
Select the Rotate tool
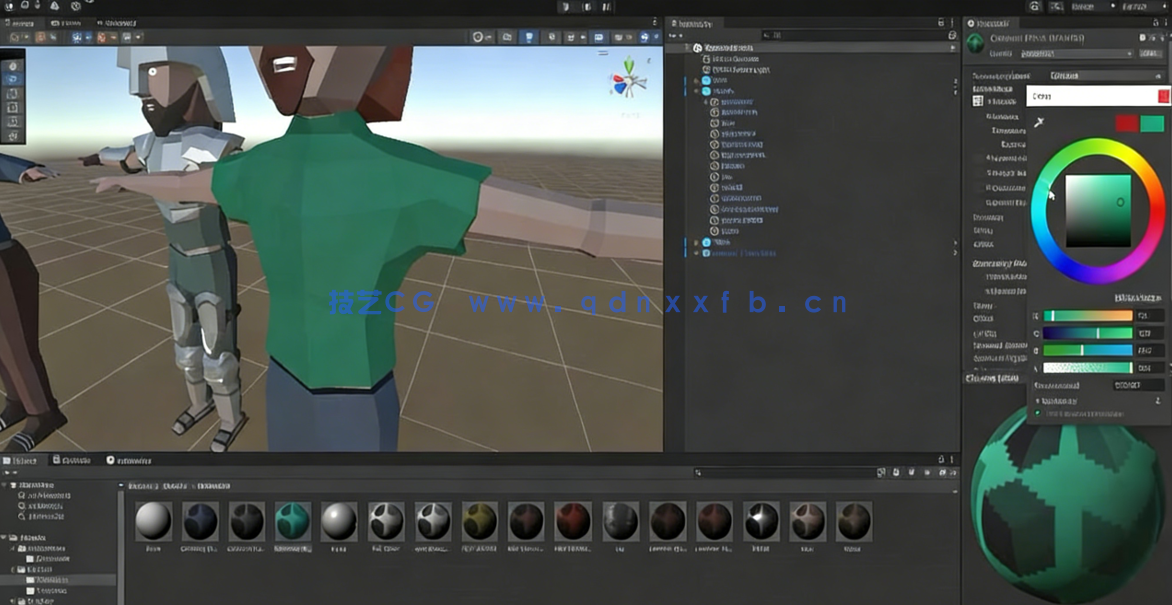click(11, 93)
